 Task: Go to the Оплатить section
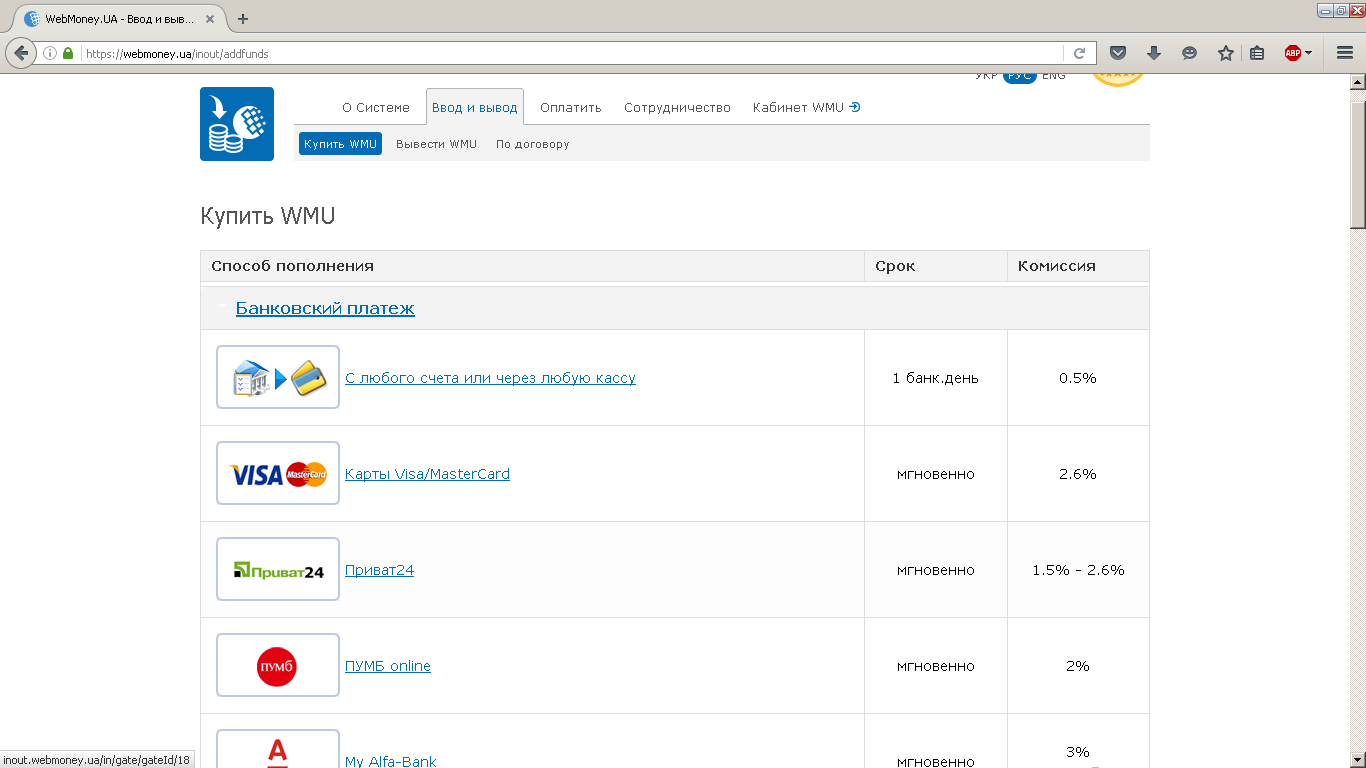[x=571, y=108]
